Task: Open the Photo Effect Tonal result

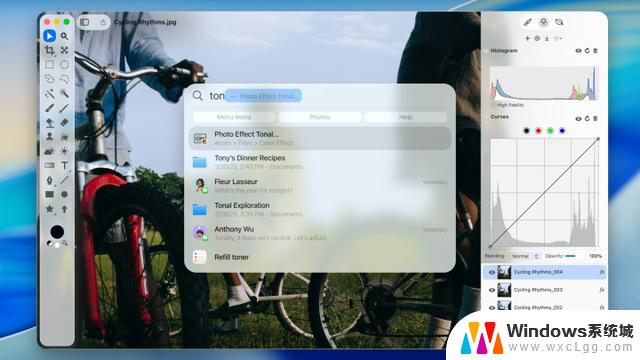Action: pyautogui.click(x=320, y=138)
